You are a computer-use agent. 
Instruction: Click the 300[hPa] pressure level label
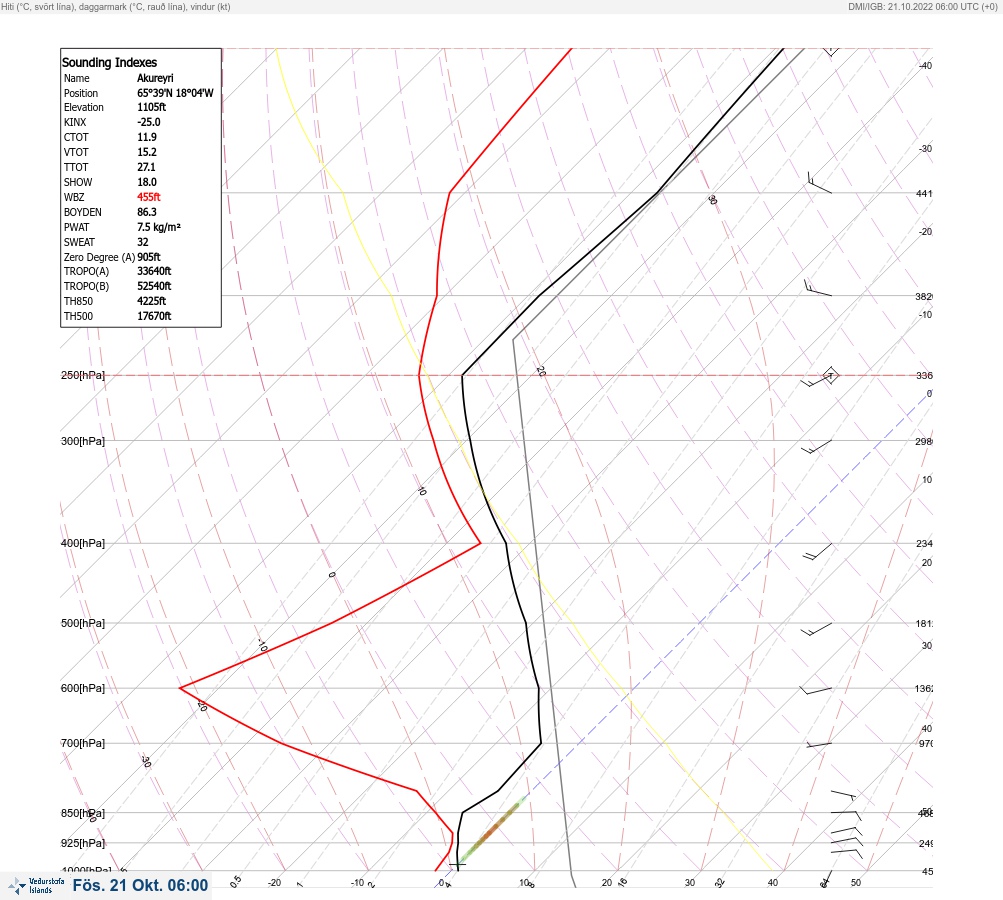coord(83,441)
